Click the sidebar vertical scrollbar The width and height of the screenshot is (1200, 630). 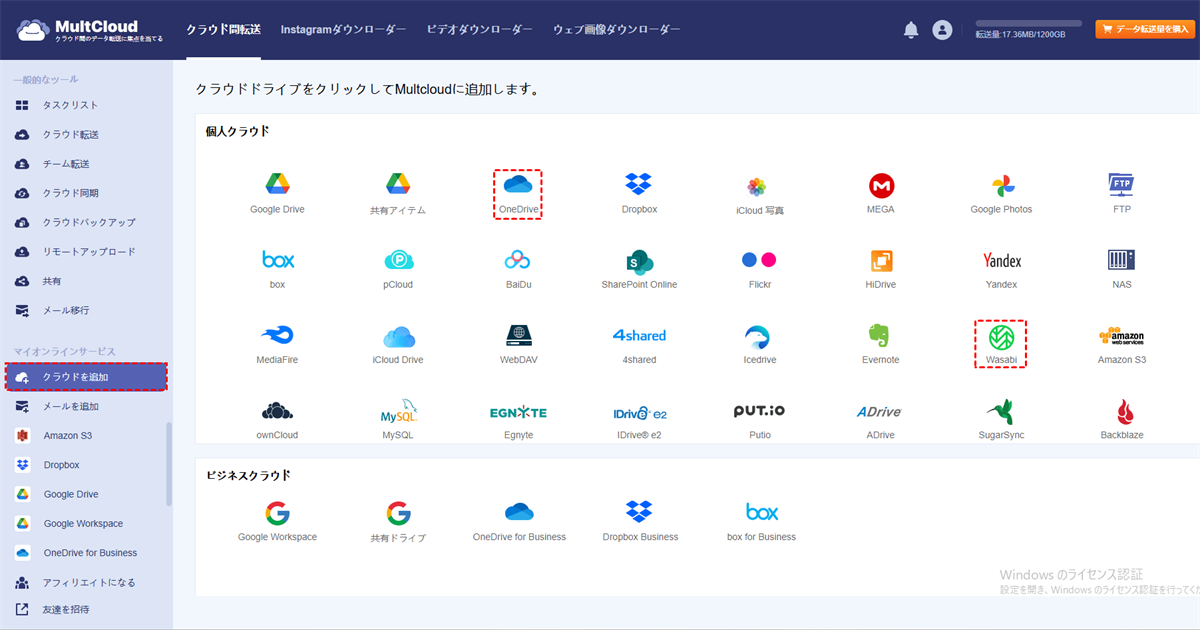pos(168,463)
